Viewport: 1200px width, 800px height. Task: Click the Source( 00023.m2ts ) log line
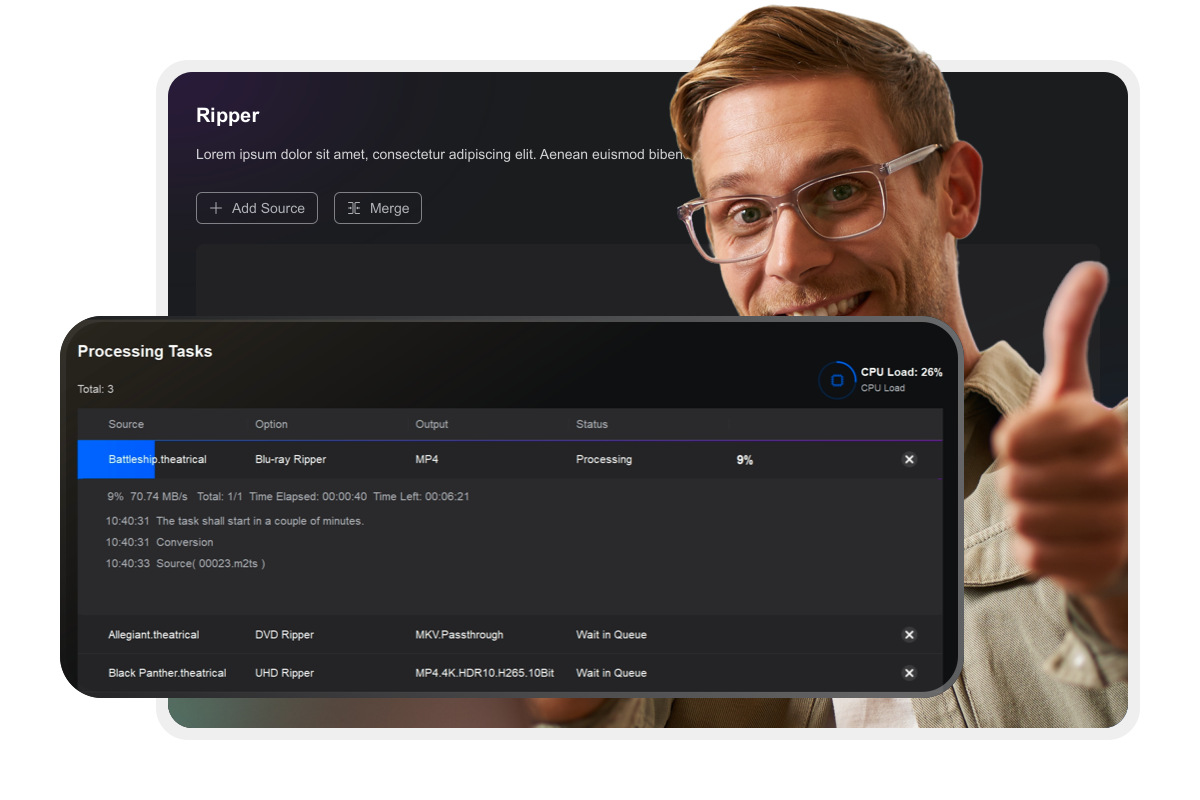pyautogui.click(x=185, y=563)
